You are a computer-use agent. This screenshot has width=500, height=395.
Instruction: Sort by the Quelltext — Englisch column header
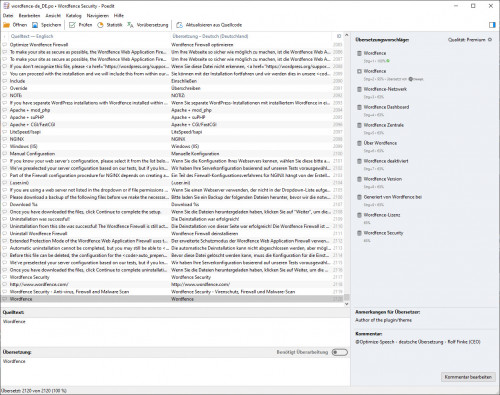[x=32, y=36]
